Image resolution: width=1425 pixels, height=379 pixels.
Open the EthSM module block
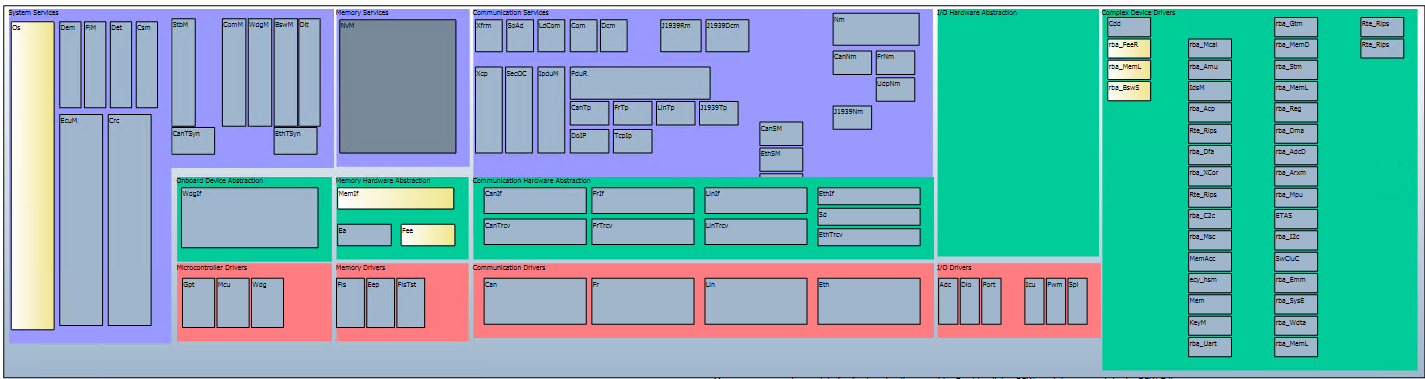781,159
